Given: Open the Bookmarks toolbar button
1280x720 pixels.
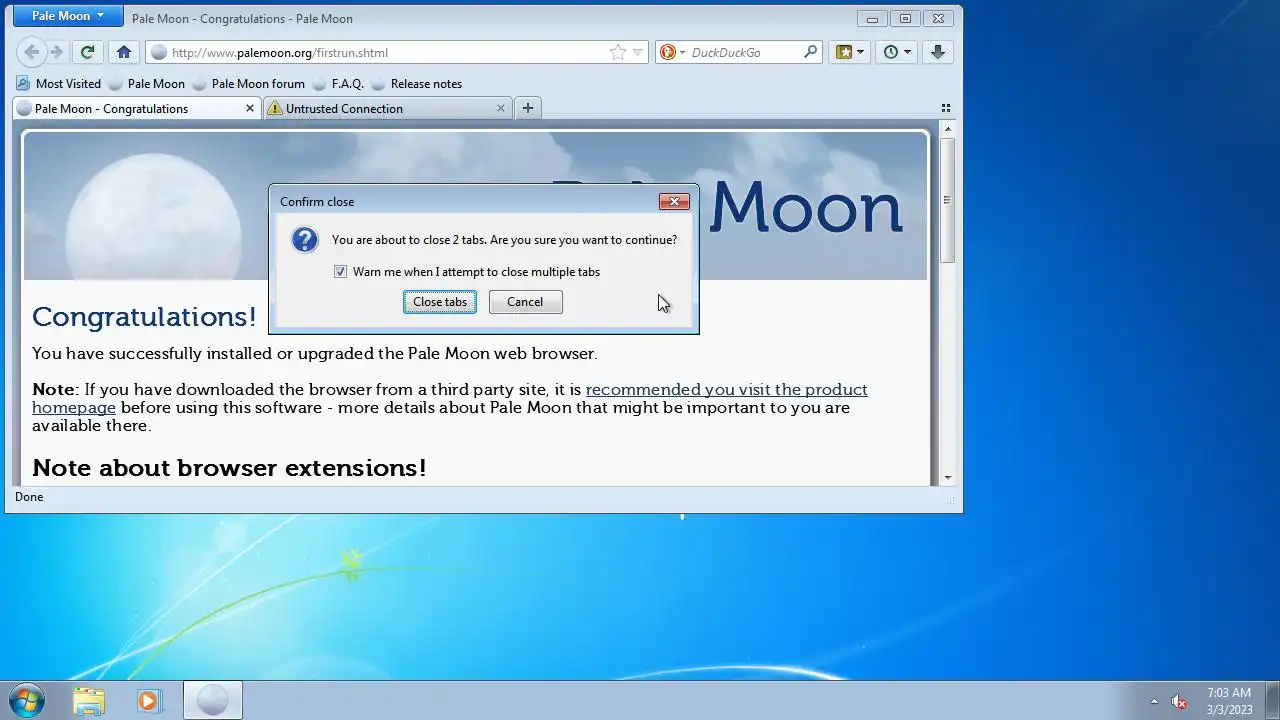Looking at the screenshot, I should pyautogui.click(x=849, y=52).
